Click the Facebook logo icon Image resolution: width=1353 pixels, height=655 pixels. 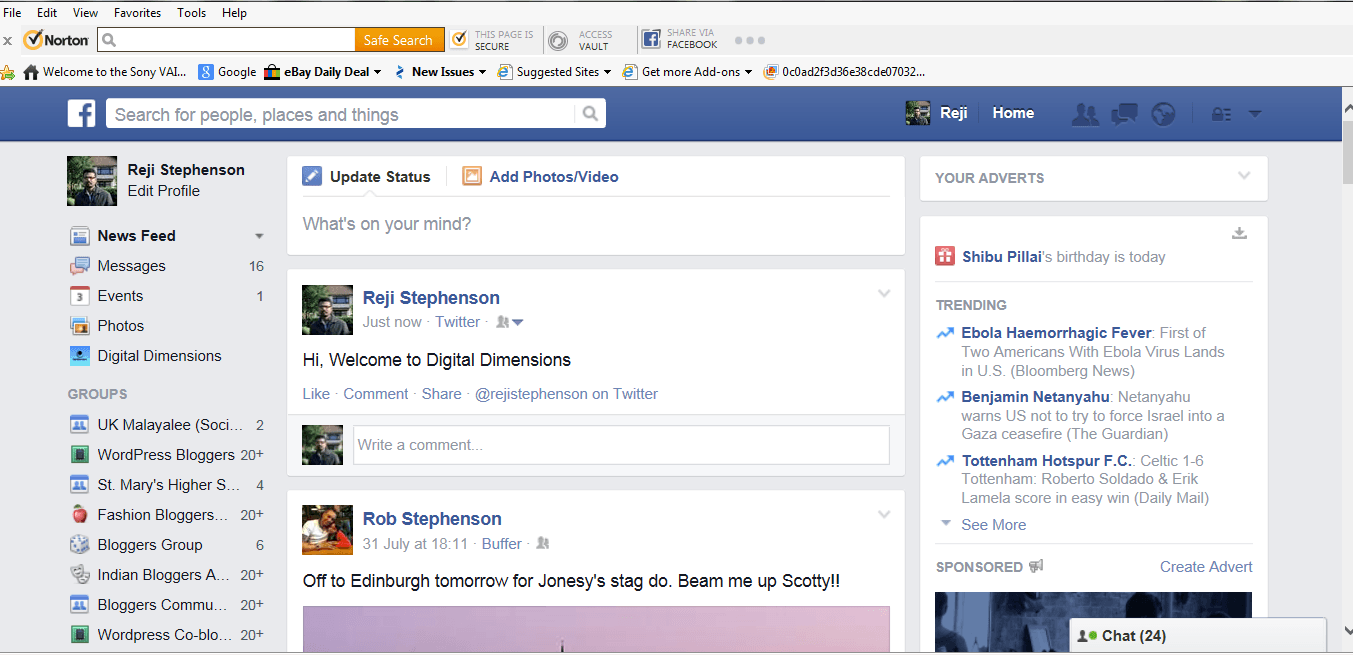click(x=81, y=113)
